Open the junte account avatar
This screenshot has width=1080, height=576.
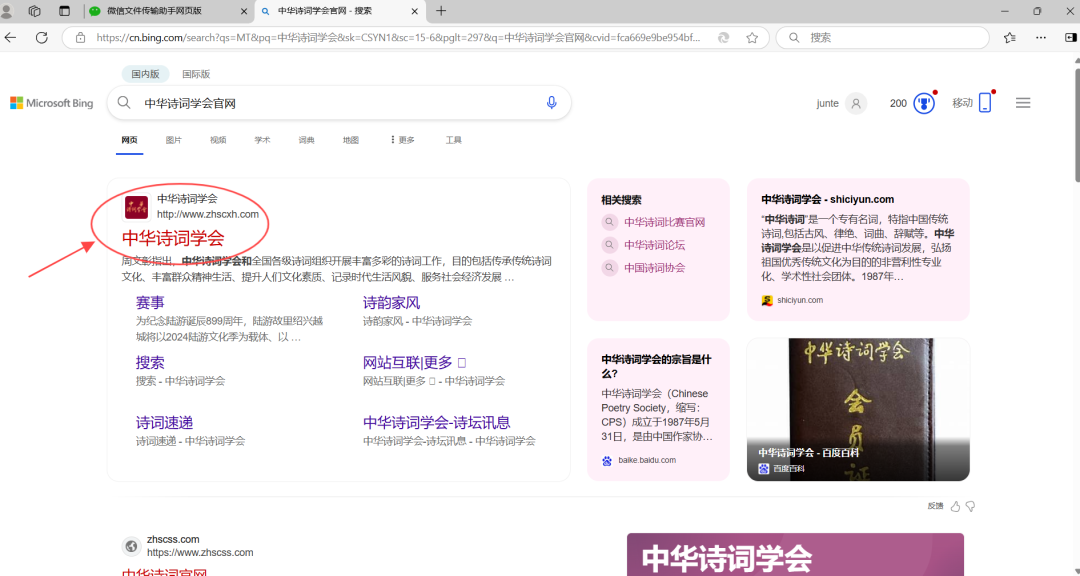coord(856,103)
